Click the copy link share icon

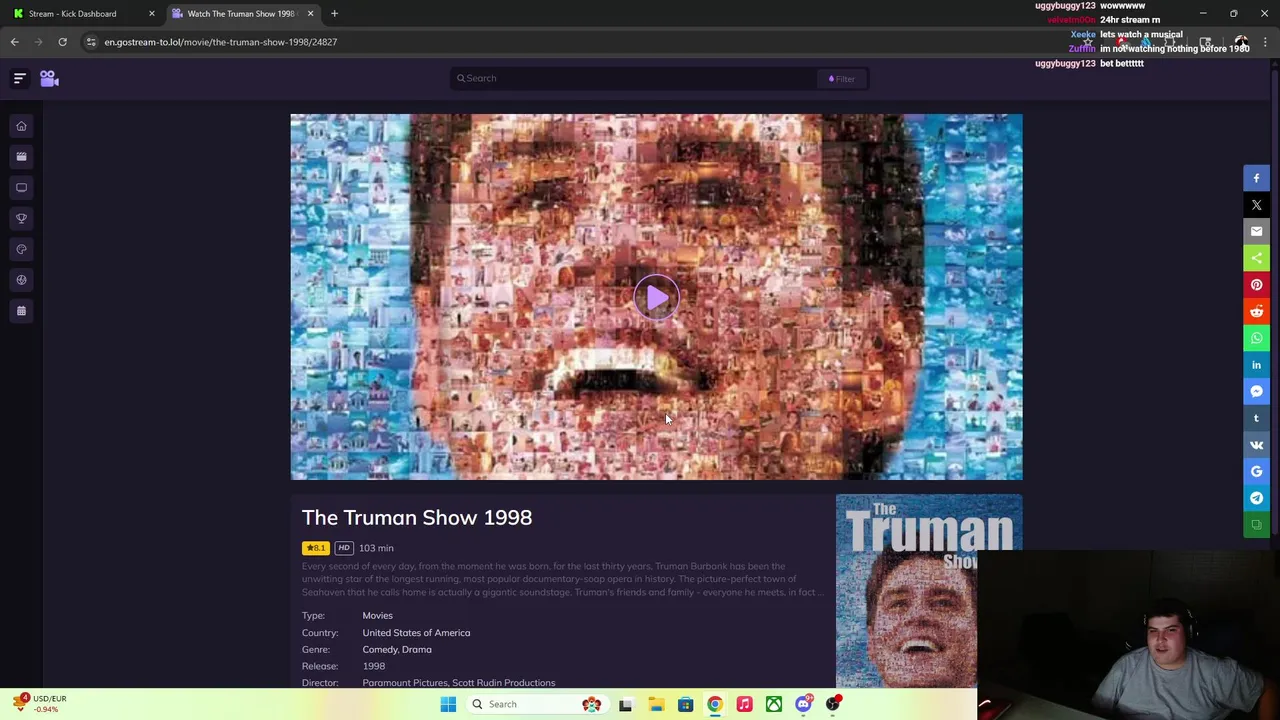1256,525
